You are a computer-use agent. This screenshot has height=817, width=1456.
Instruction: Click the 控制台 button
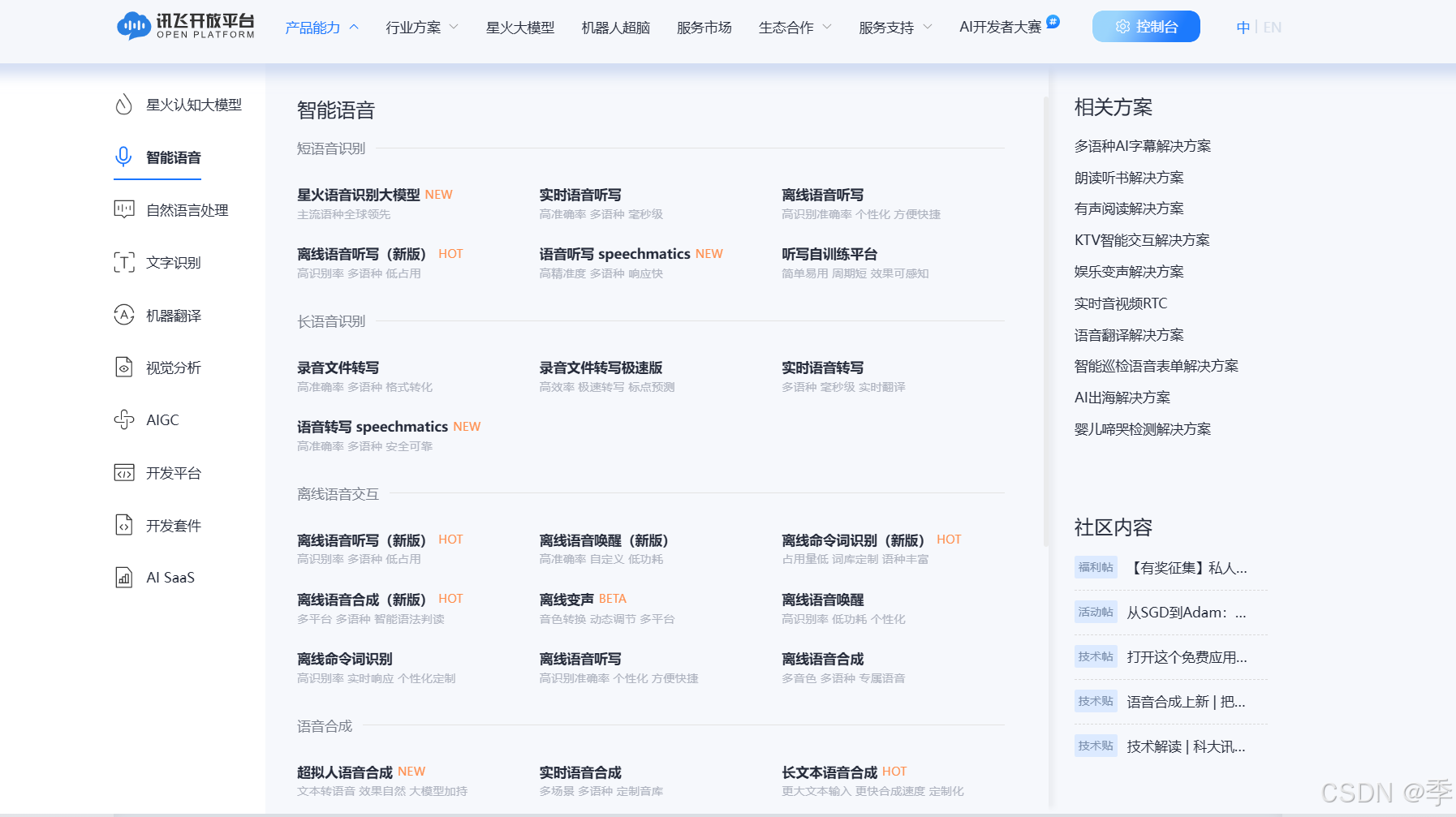click(1146, 27)
